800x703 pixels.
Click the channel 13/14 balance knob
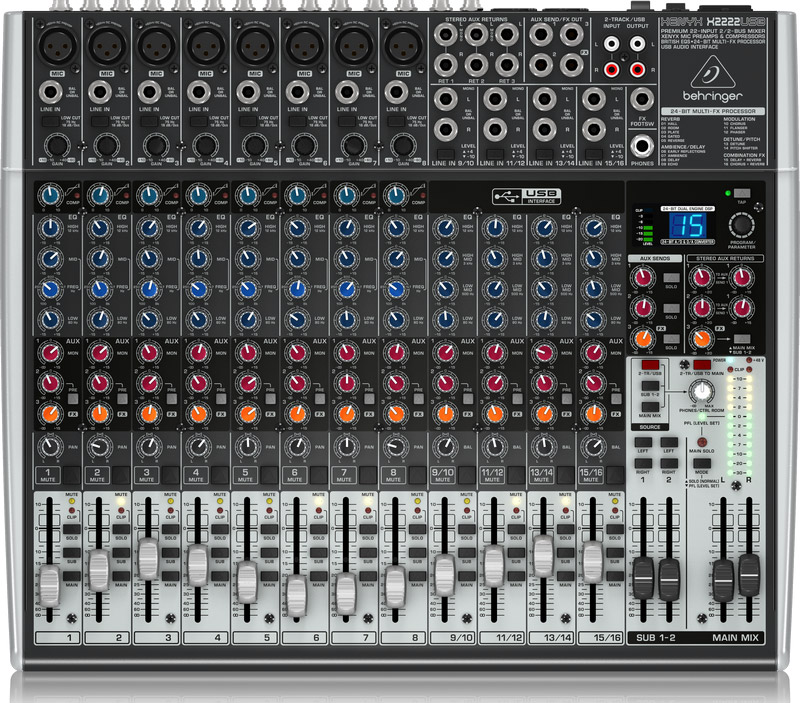(544, 447)
